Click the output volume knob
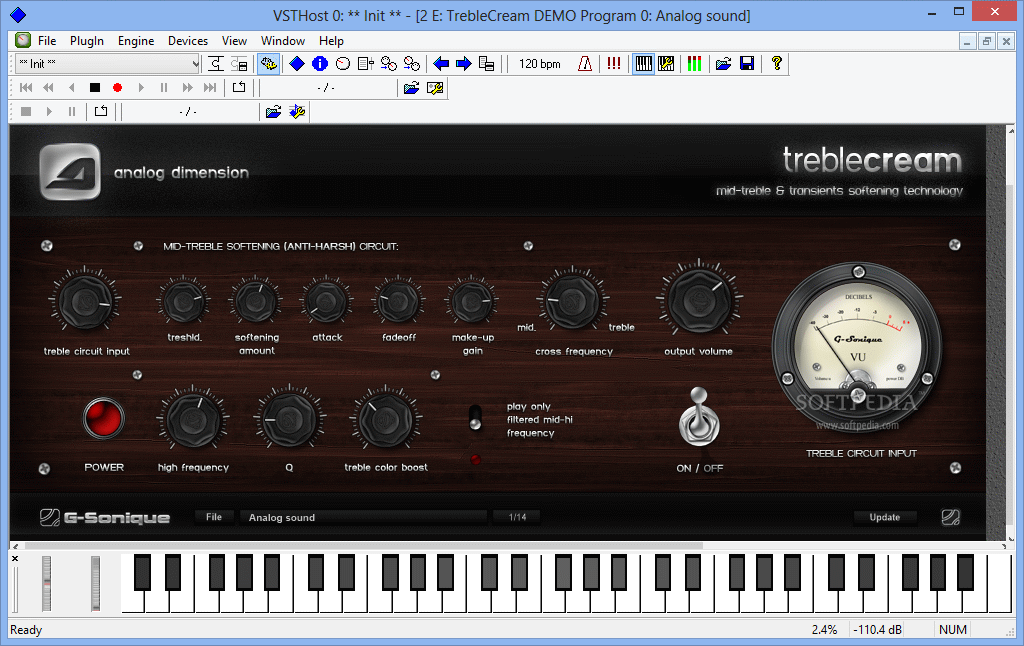Screen dimensions: 1024x646 pos(699,301)
